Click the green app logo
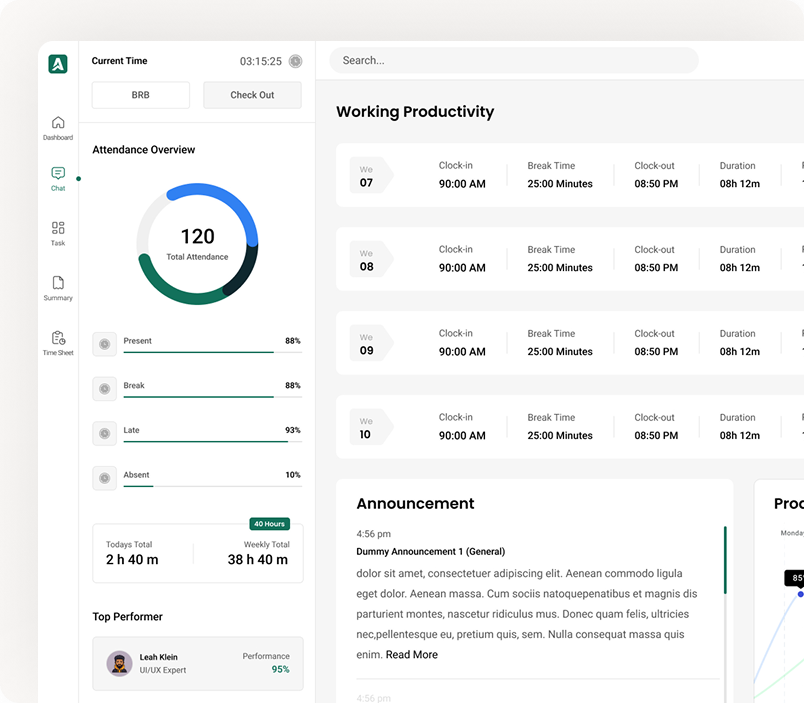Screen dimensions: 804x703 [x=58, y=64]
